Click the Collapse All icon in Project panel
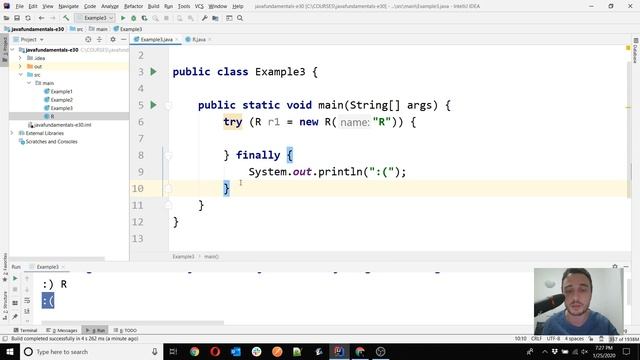The image size is (640, 360). coord(99,40)
